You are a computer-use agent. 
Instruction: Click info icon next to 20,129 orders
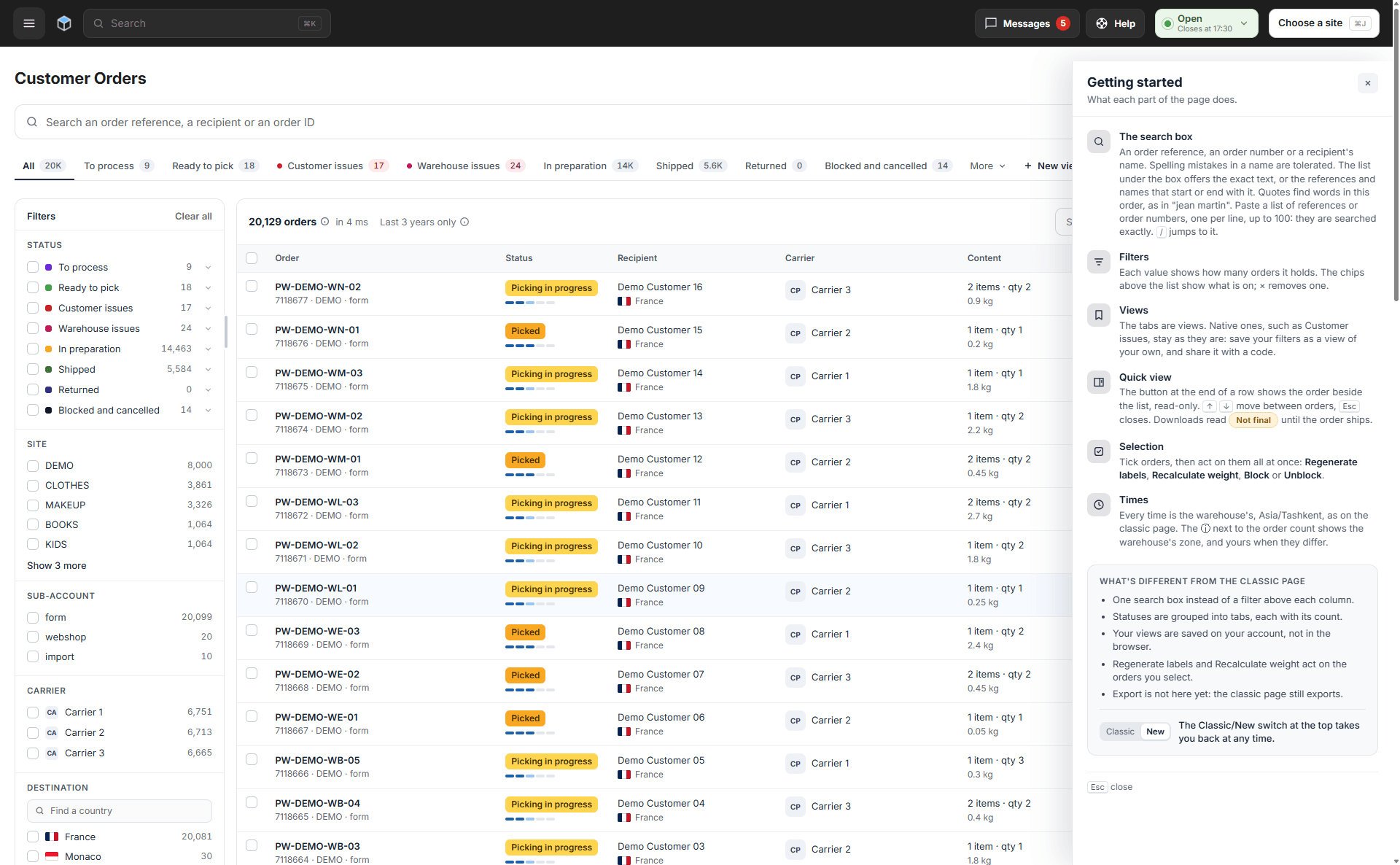(324, 222)
